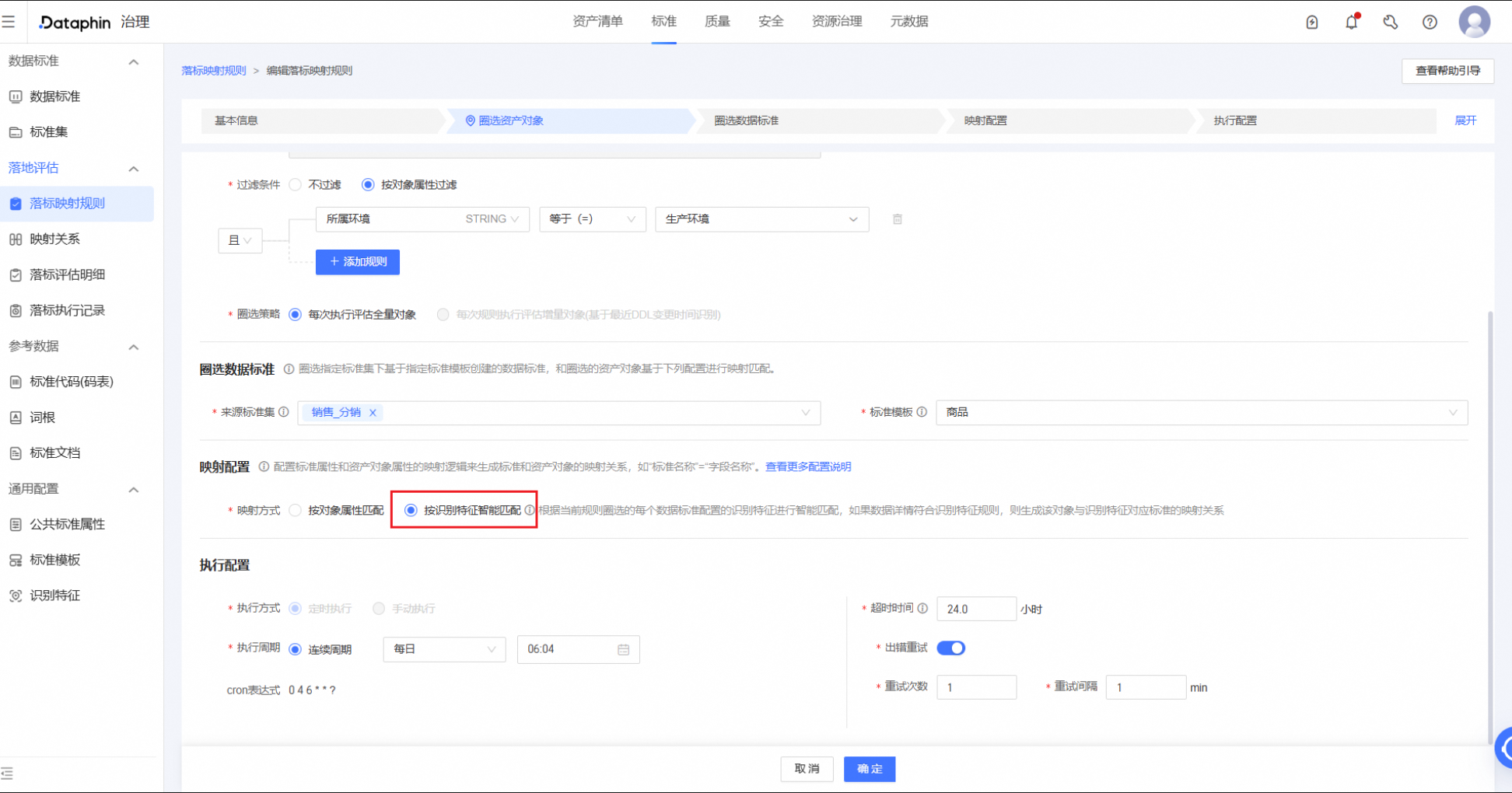This screenshot has height=793, width=1512.
Task: Click the info icon next to 圈选数据标准 heading
Action: point(289,369)
